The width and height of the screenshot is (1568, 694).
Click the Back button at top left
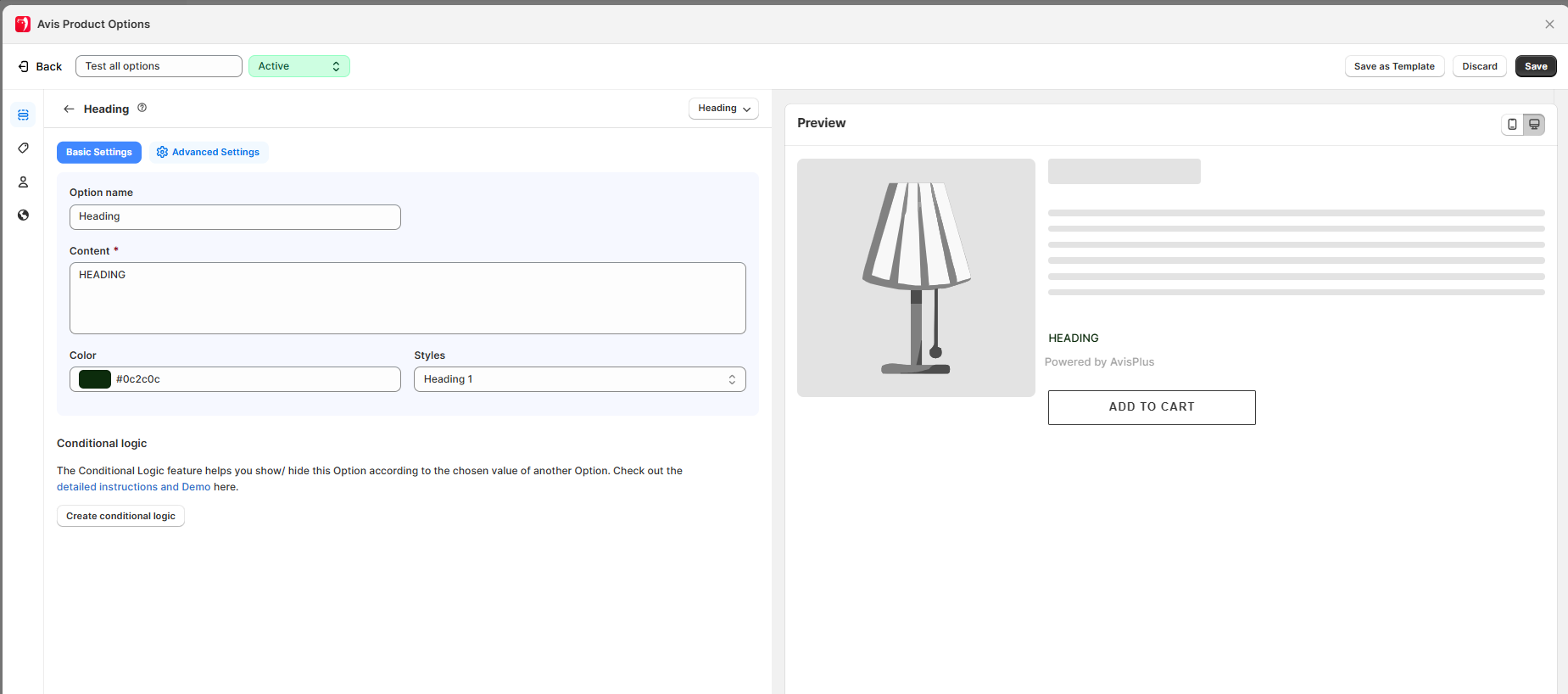[41, 66]
